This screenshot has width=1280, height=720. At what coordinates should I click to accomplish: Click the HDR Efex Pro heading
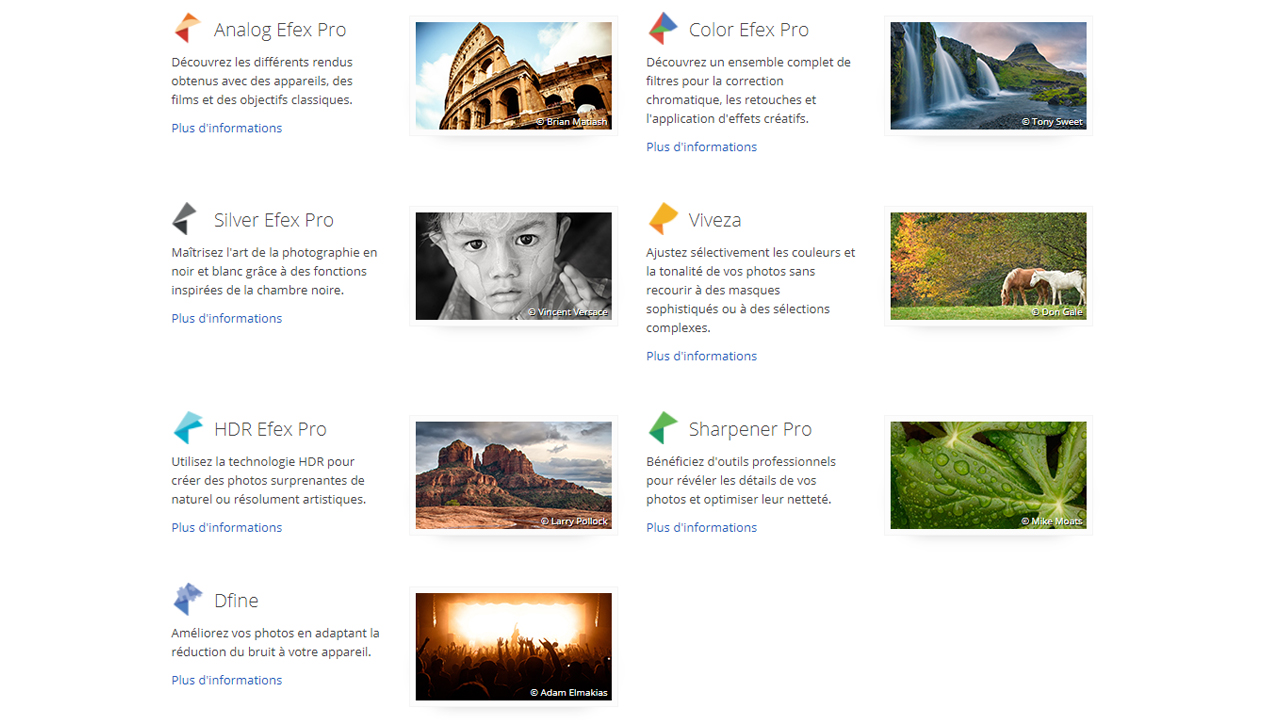click(270, 428)
